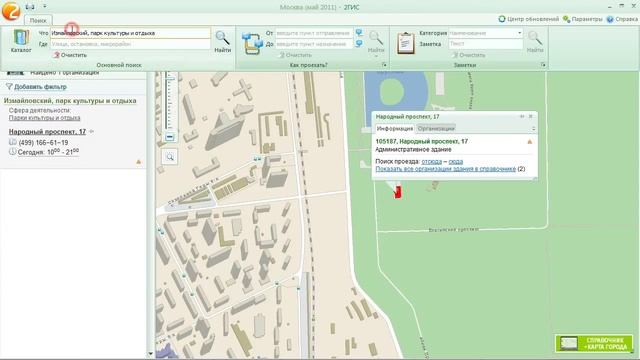
Task: Switch to the Поиск ribbon tab
Action: [x=38, y=20]
